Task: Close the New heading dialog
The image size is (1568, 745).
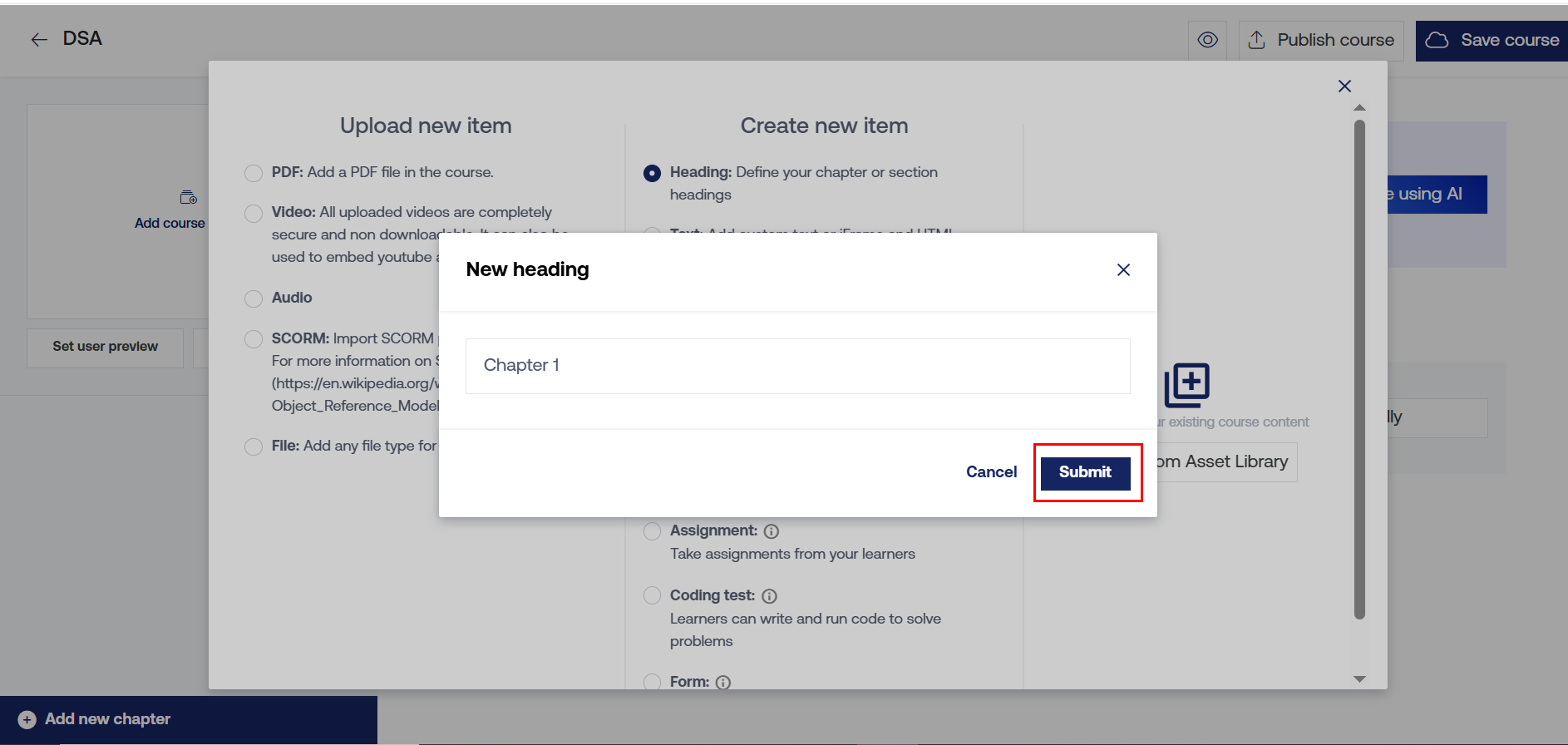Action: click(1123, 269)
